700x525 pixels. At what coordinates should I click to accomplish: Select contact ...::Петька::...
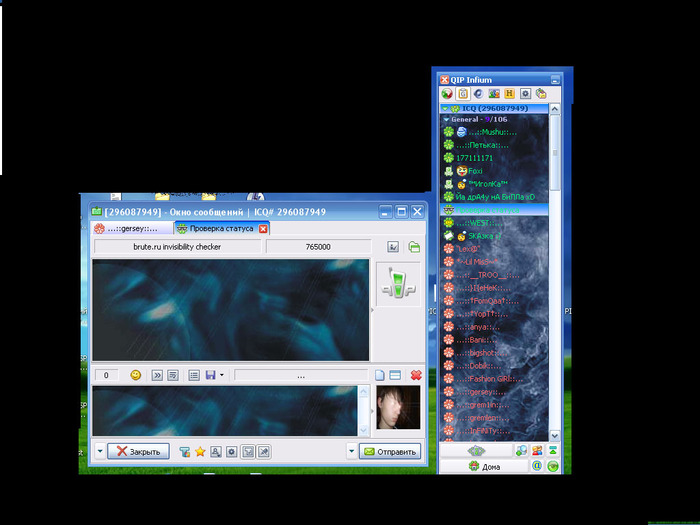coord(494,145)
